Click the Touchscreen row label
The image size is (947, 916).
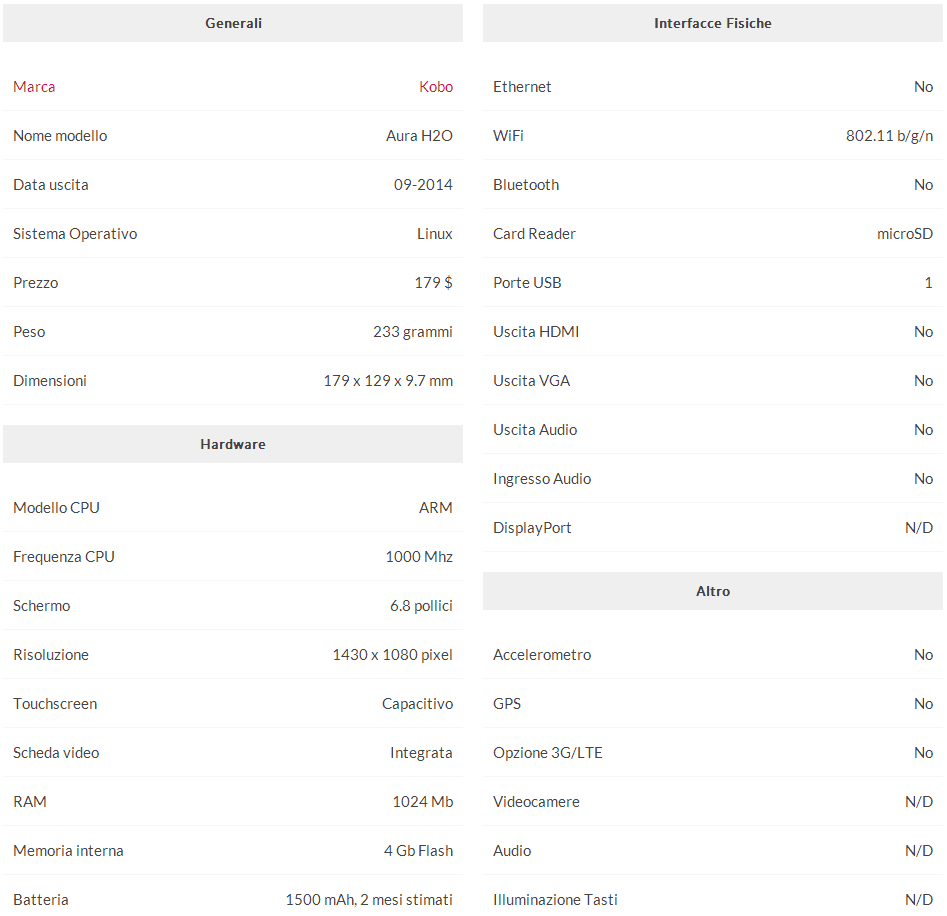[55, 704]
